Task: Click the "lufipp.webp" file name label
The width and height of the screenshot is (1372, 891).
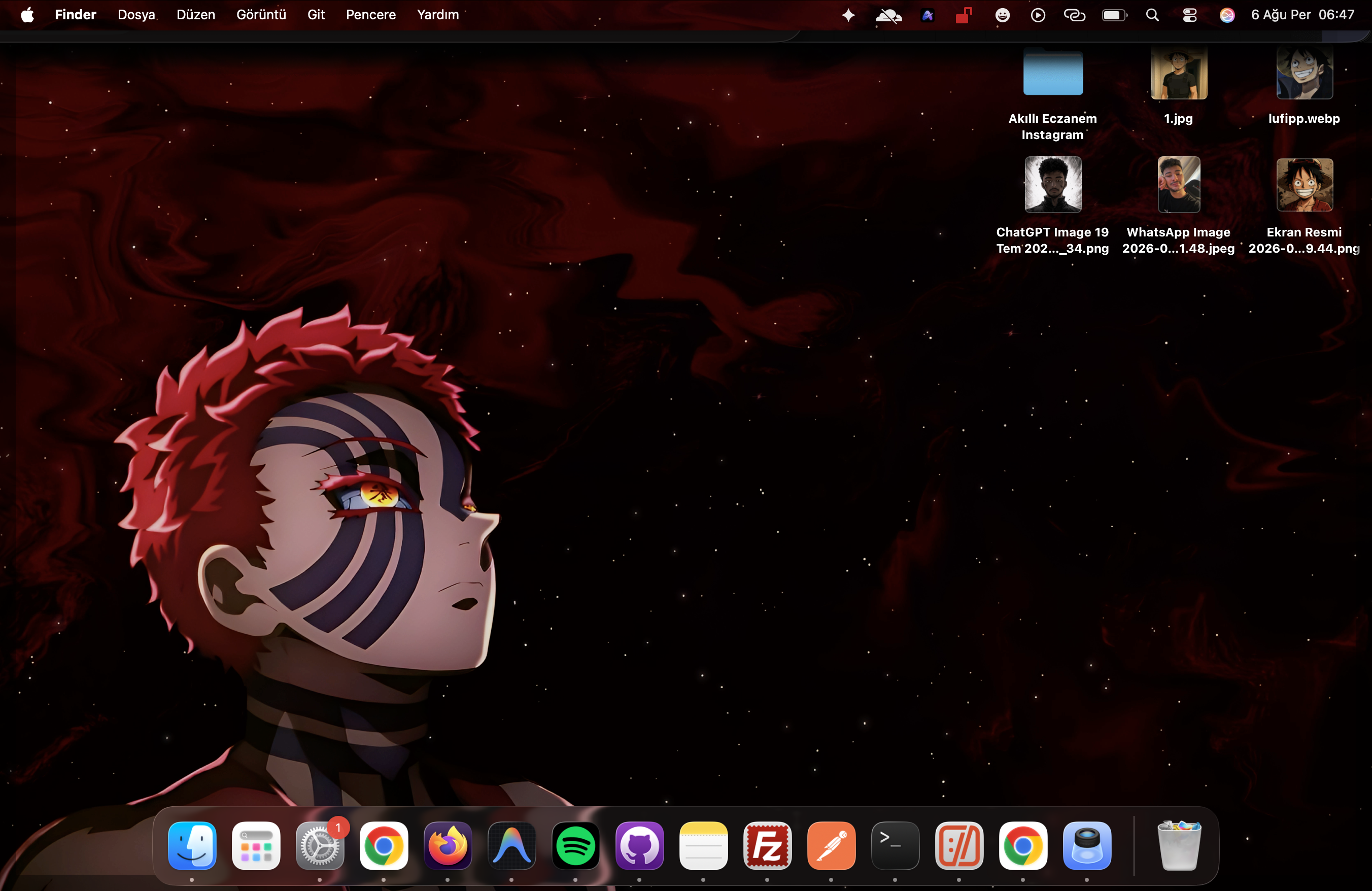Action: point(1304,119)
